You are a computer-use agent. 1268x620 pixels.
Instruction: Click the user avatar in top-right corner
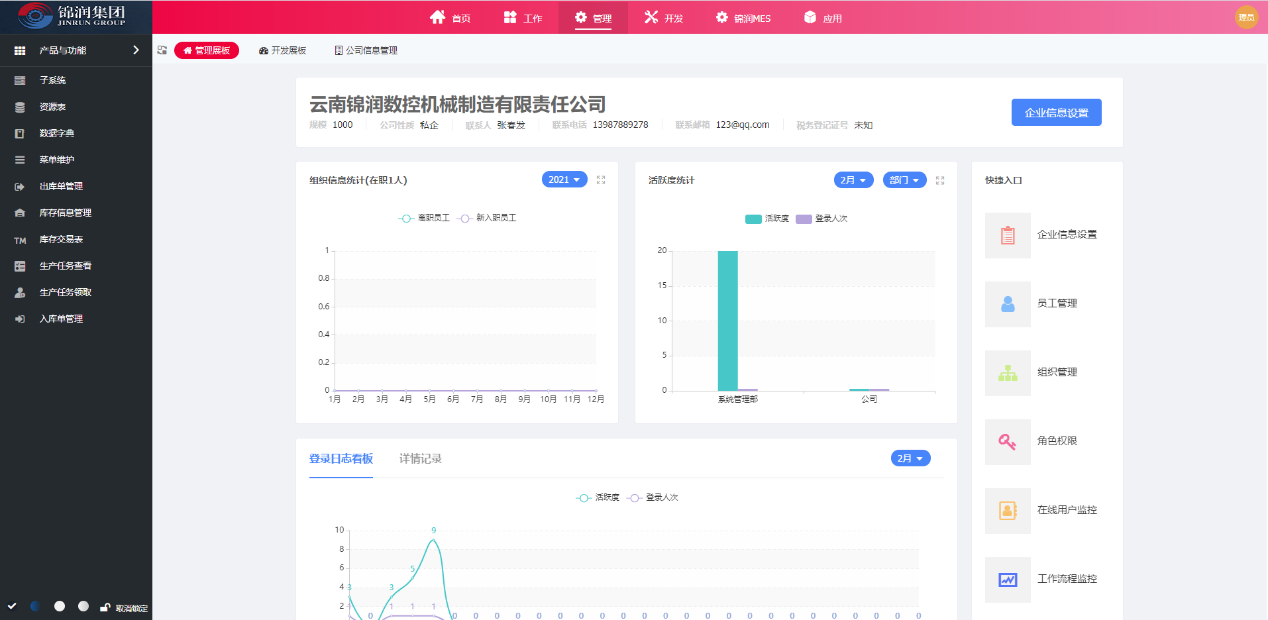(1246, 17)
